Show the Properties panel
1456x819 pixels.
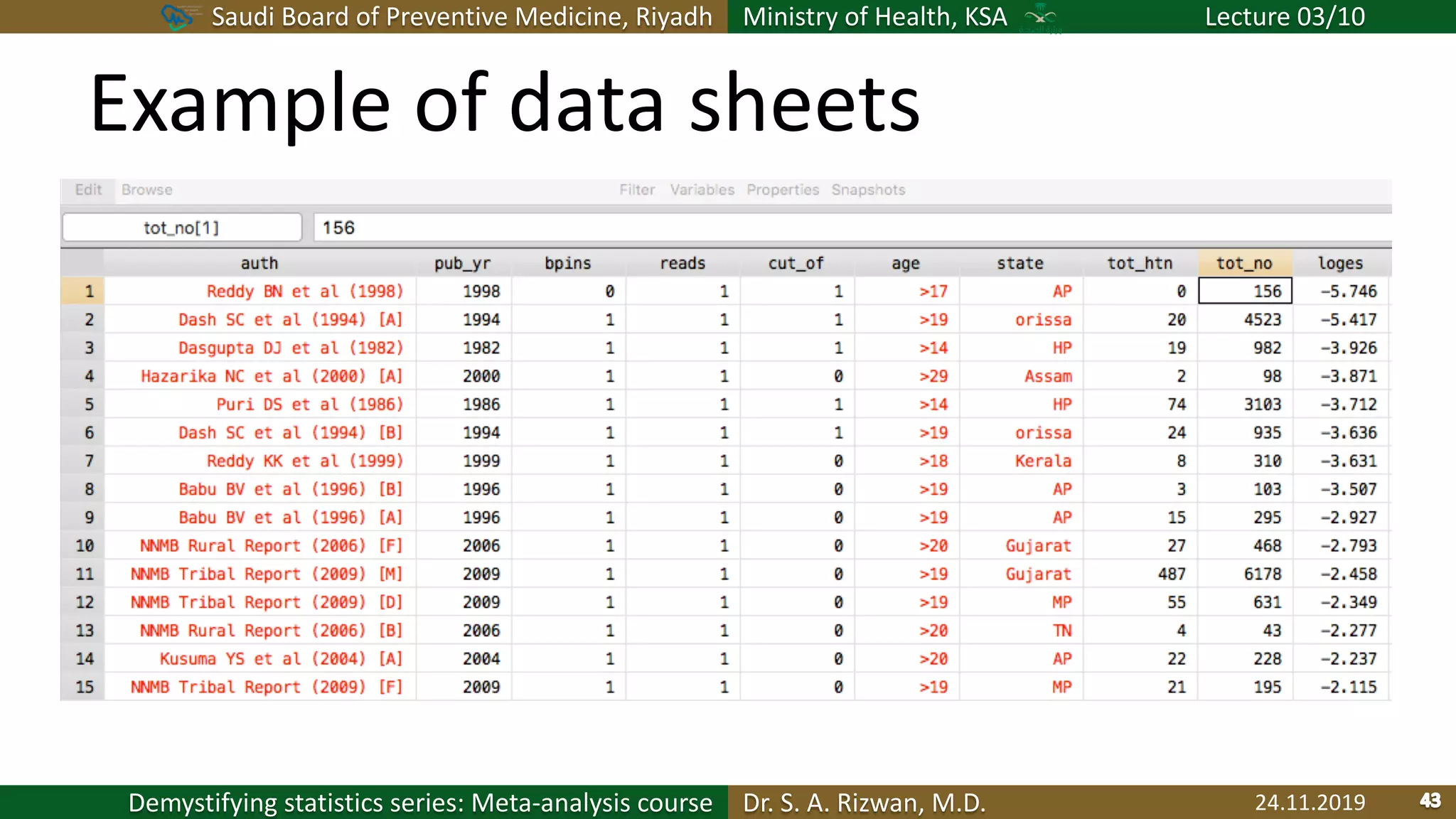tap(783, 190)
